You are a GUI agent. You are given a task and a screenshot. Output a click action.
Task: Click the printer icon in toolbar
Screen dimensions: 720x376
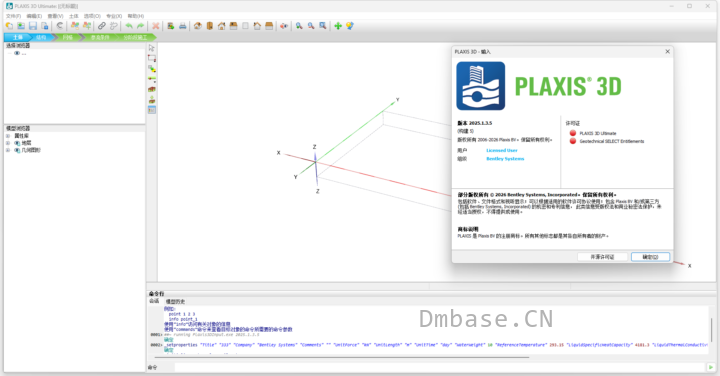[x=183, y=26]
